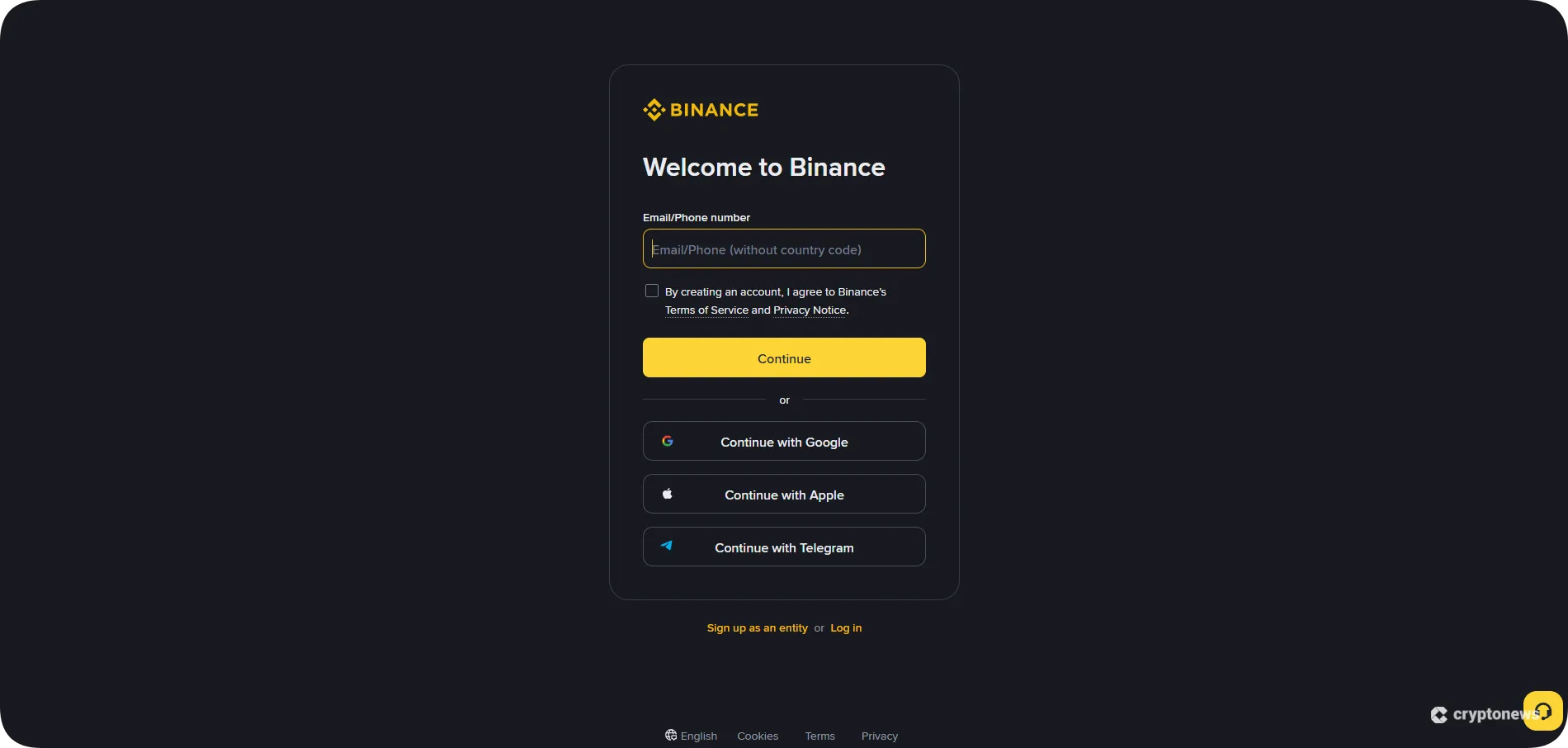The width and height of the screenshot is (1568, 748).
Task: Open the customer support chat icon
Action: coord(1543,709)
